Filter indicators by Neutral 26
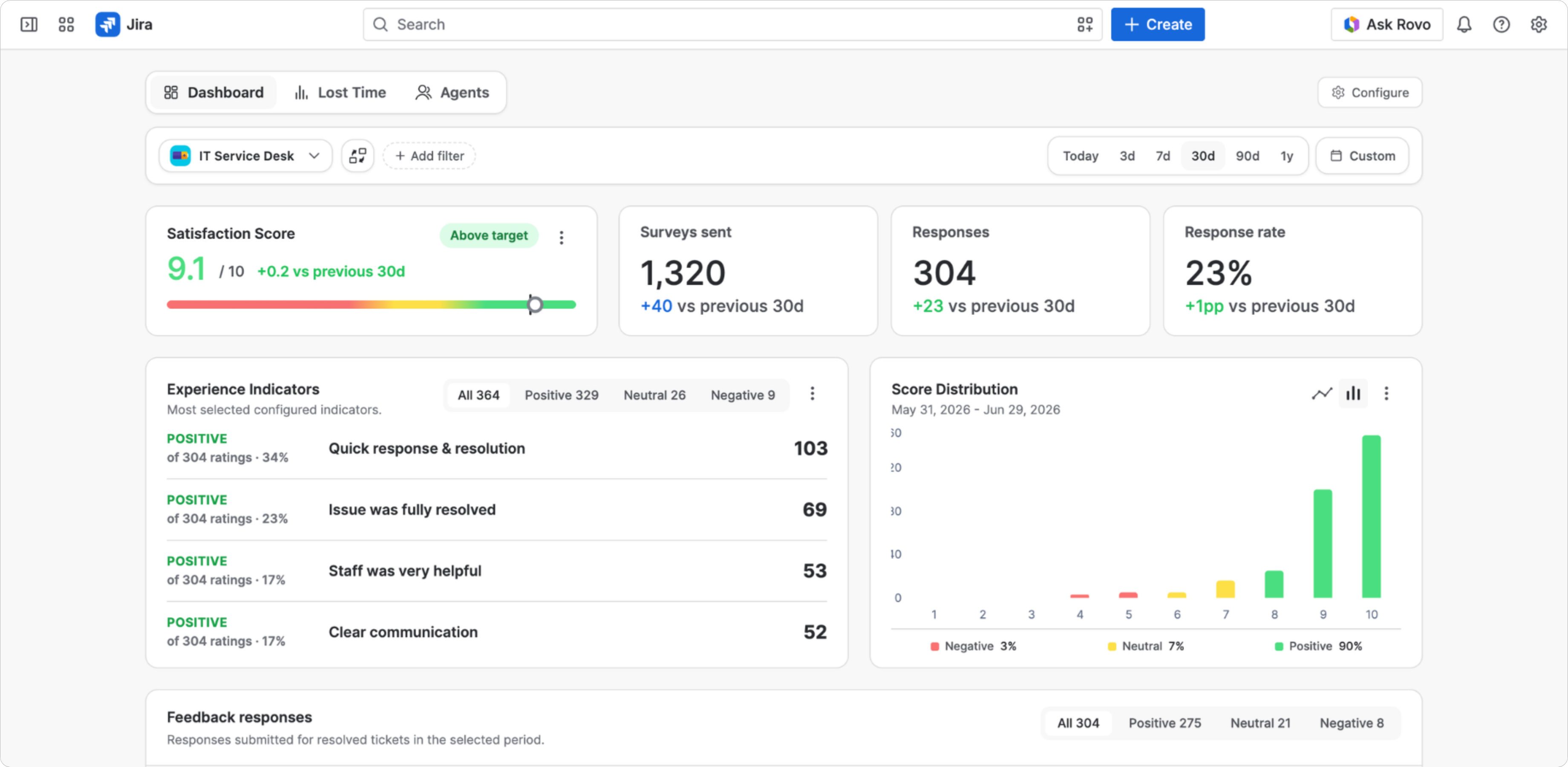1568x767 pixels. click(654, 395)
